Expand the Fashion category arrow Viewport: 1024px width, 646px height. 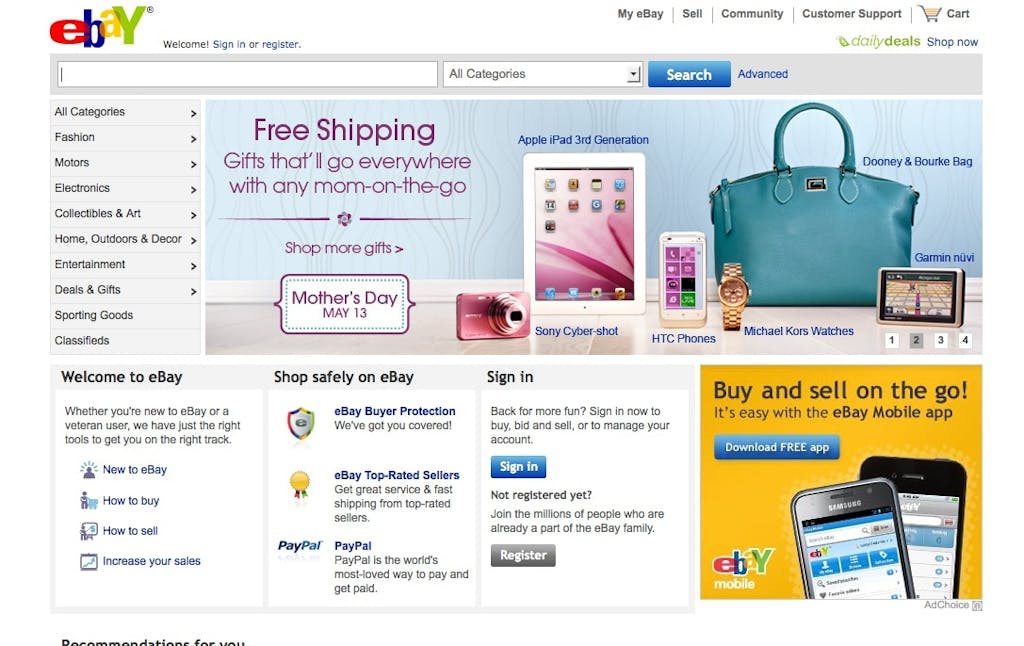pos(193,138)
